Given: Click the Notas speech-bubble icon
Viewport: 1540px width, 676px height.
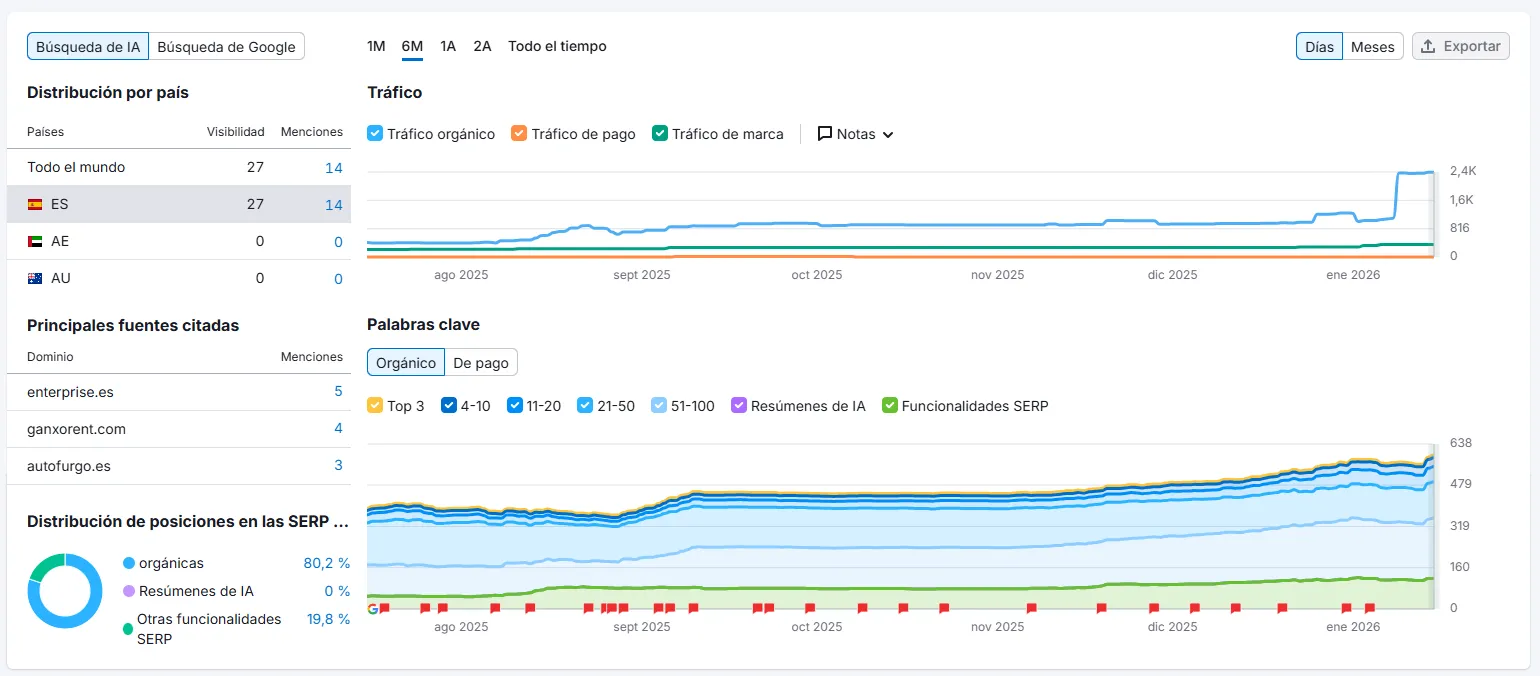Looking at the screenshot, I should point(825,133).
